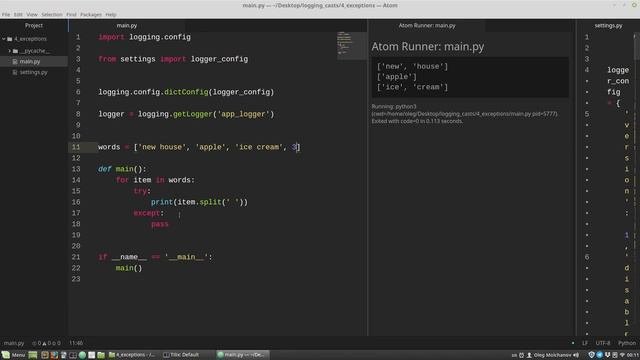640x360 pixels.
Task: Click the 'from settings import logger_config' line
Action: coord(173,59)
